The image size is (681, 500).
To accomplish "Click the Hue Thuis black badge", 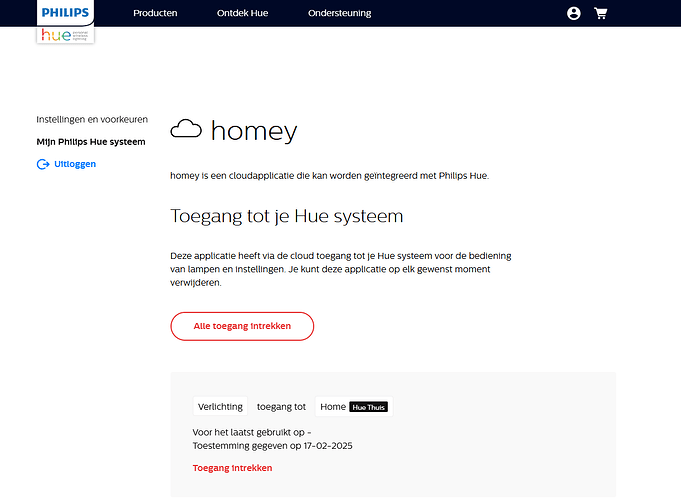I will [x=368, y=407].
